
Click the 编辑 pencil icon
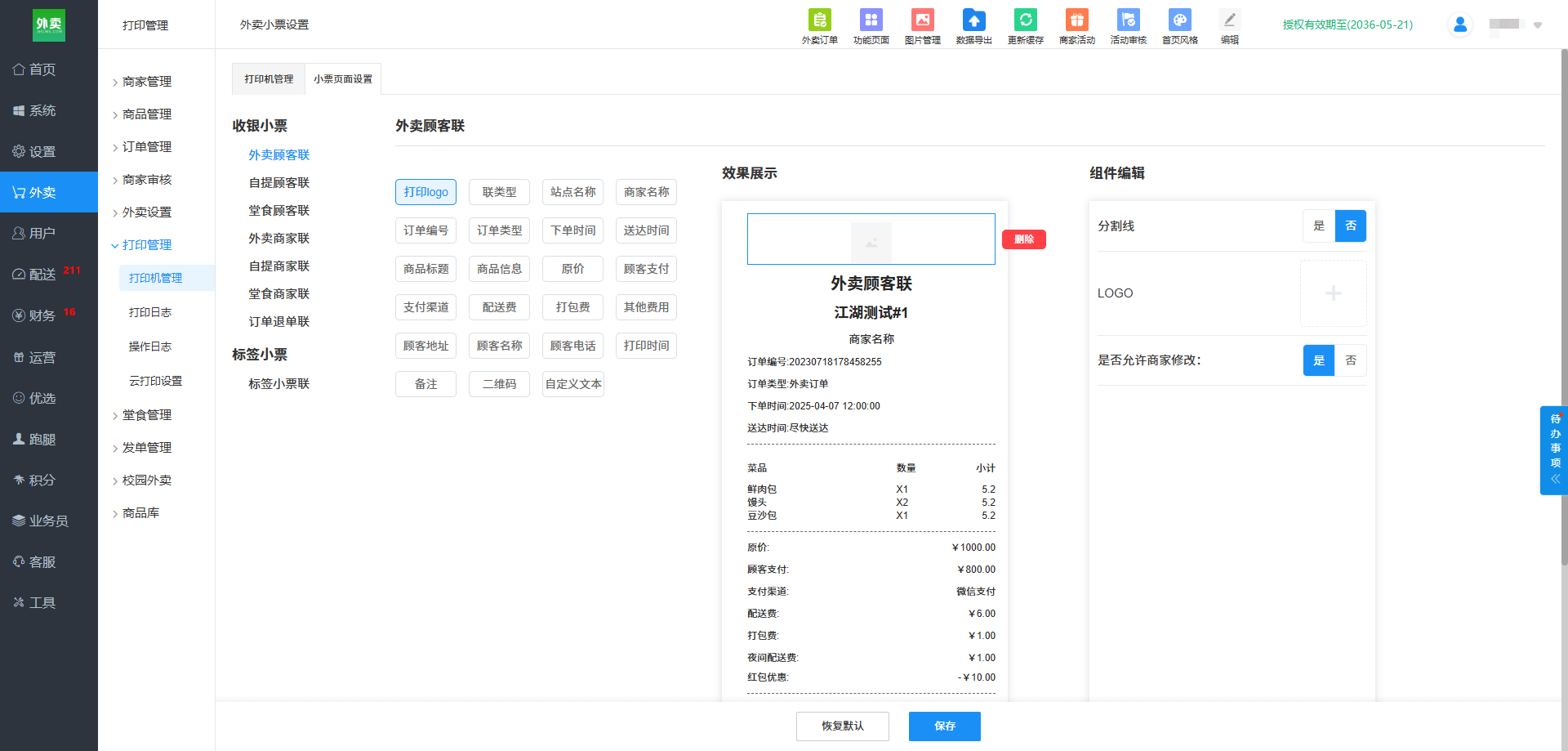click(x=1229, y=20)
